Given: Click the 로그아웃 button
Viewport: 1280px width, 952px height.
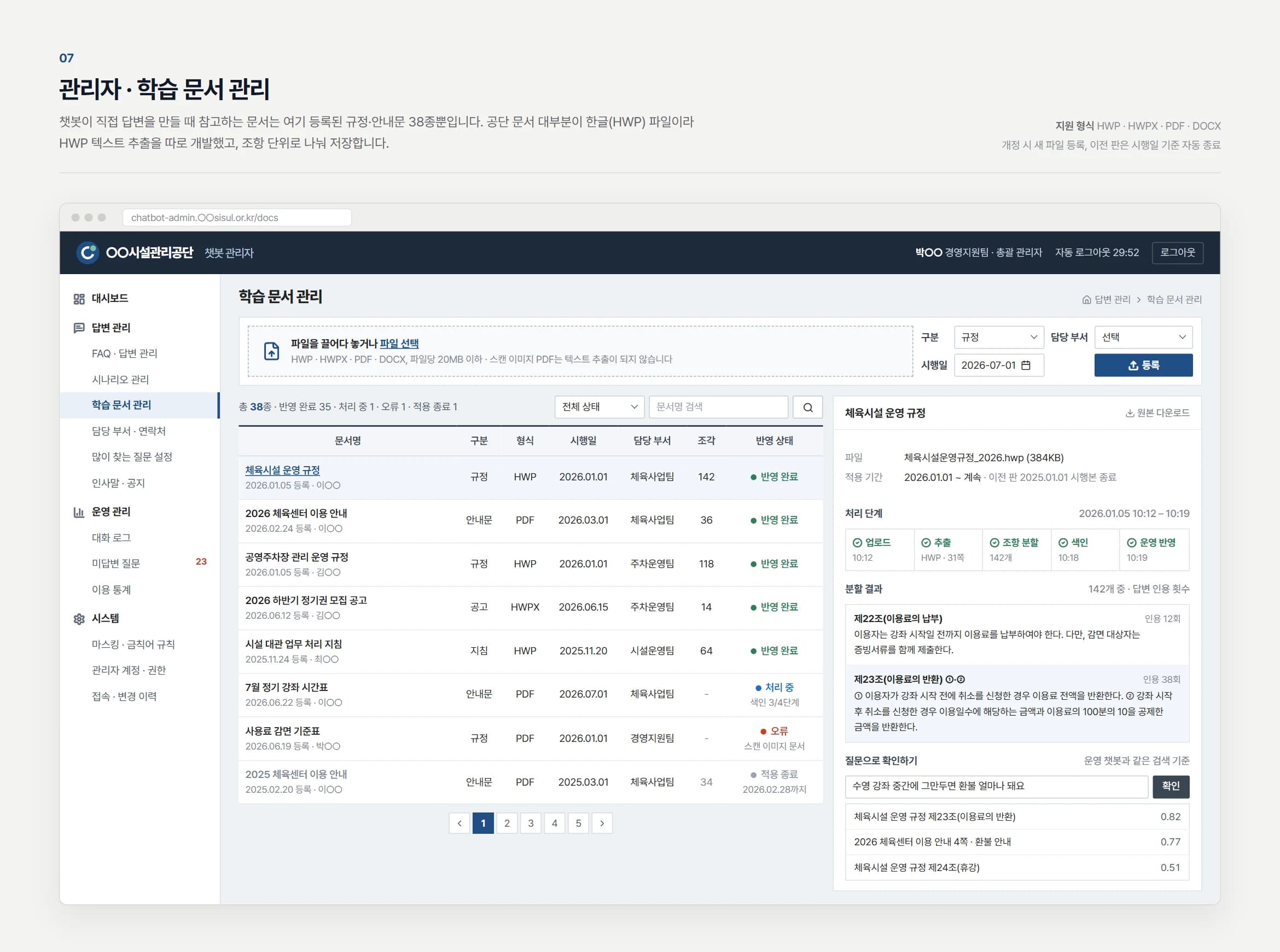Looking at the screenshot, I should (1178, 252).
